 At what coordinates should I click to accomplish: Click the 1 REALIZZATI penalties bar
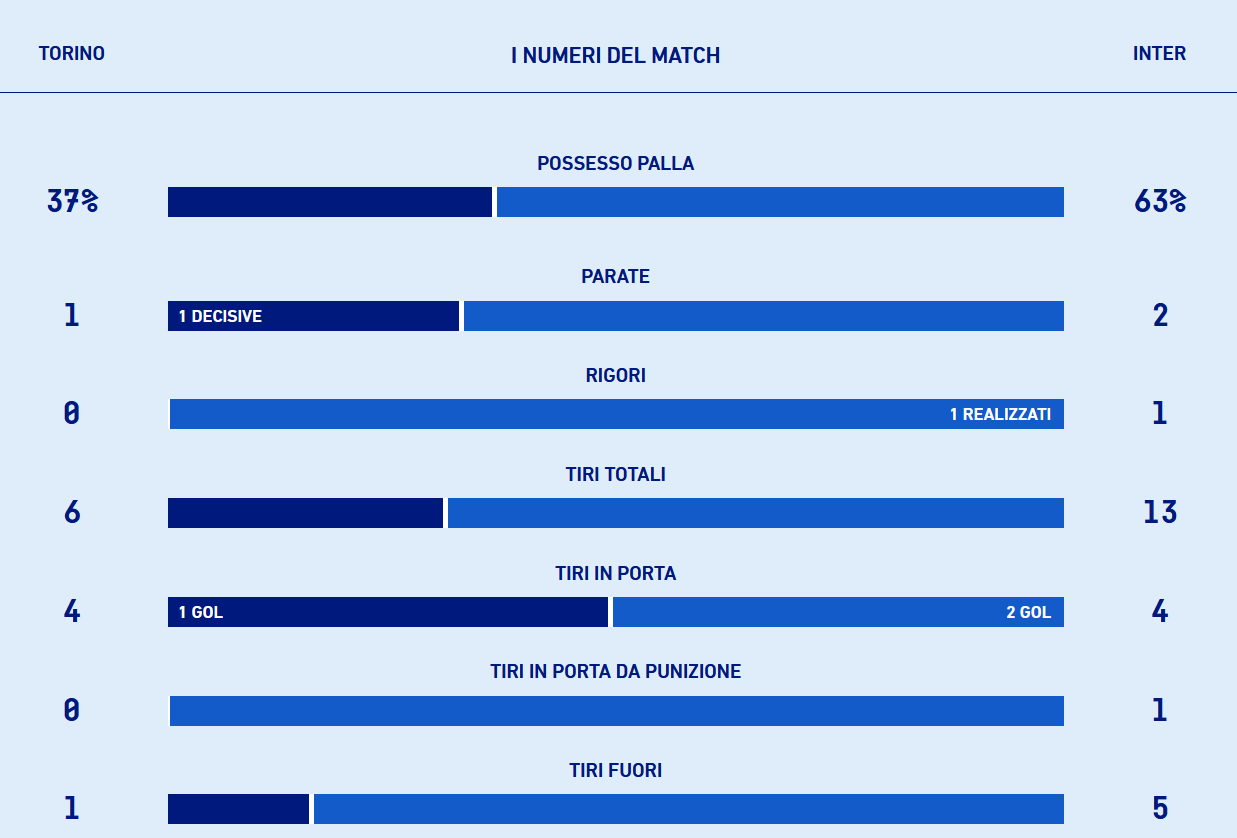[x=616, y=414]
